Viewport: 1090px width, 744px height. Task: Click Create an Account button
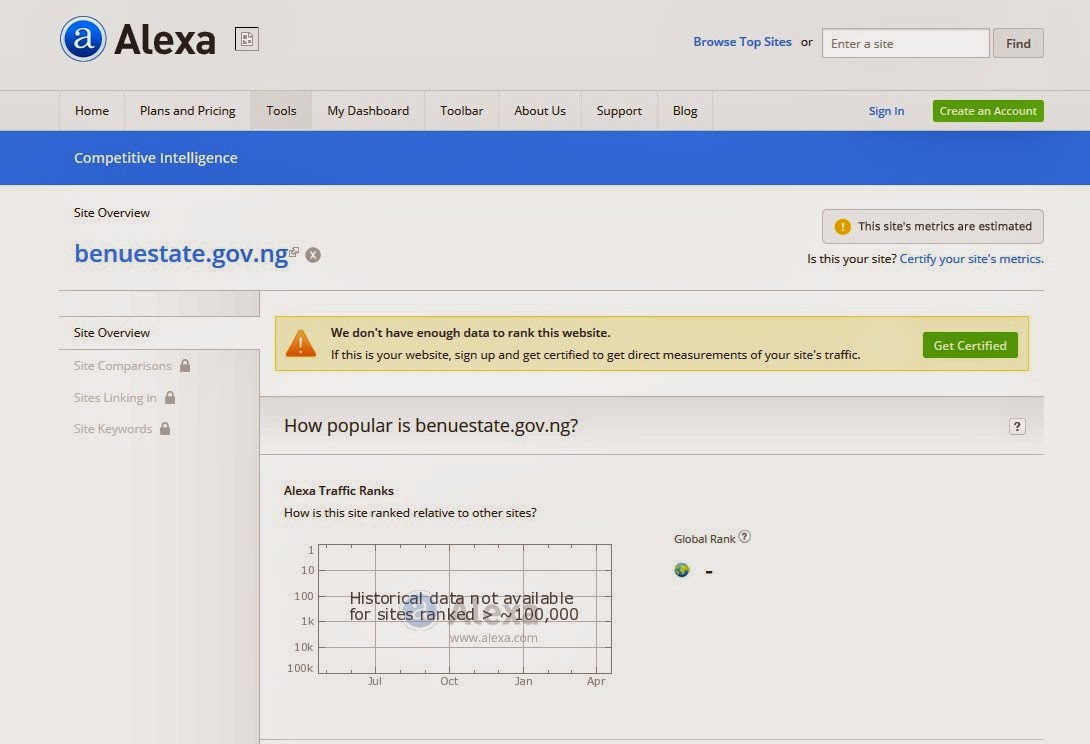click(988, 111)
